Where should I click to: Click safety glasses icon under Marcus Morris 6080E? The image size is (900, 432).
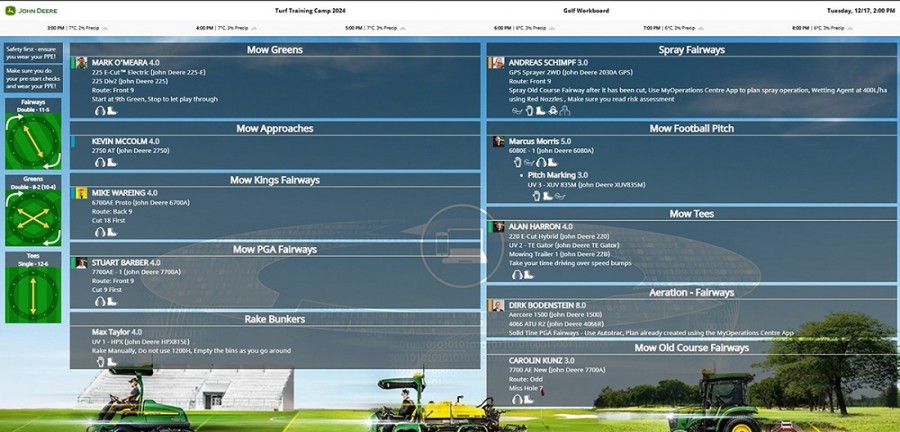coord(529,162)
